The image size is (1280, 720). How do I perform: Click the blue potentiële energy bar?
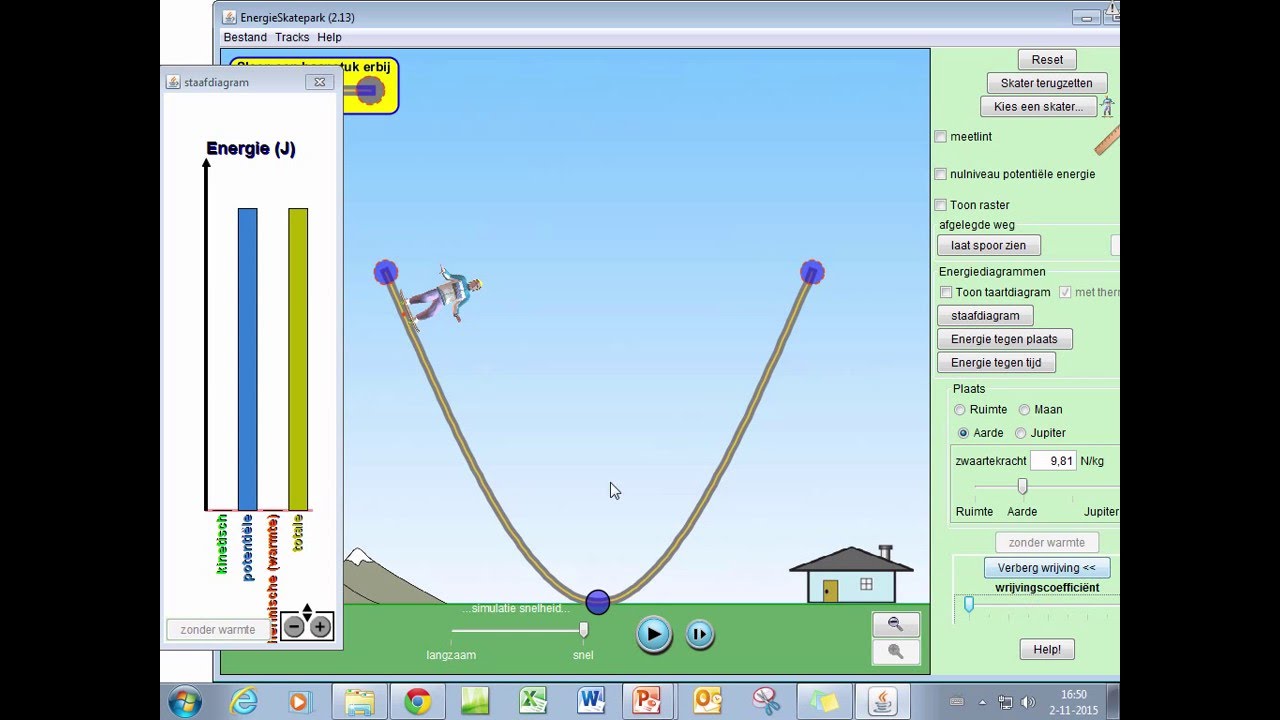(x=247, y=359)
